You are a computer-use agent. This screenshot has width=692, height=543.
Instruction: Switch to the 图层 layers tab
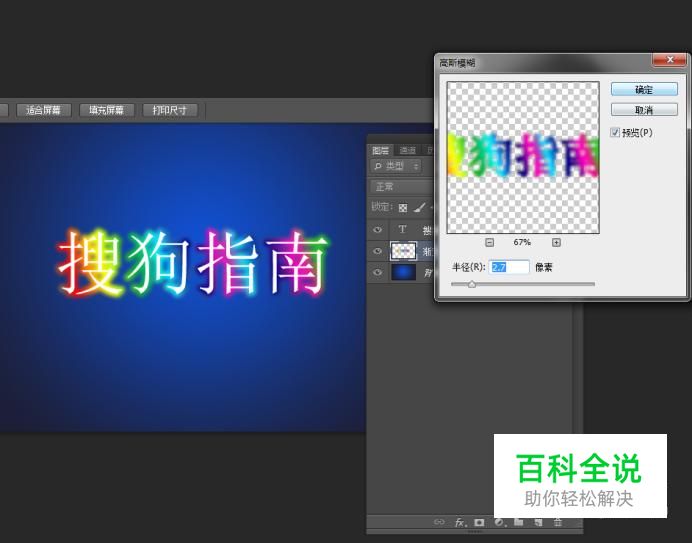380,150
